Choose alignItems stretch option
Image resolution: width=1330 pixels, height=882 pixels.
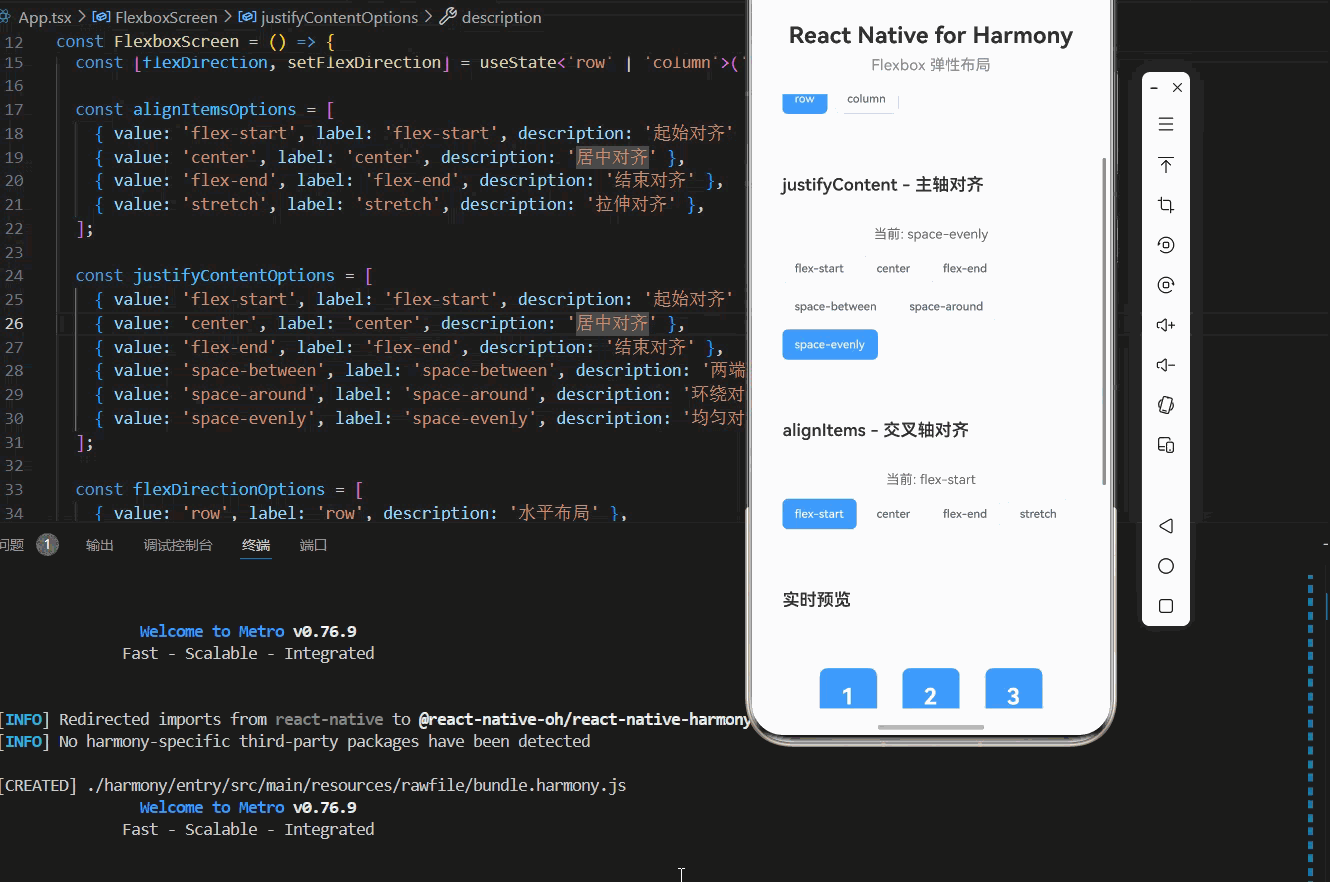pos(1038,514)
